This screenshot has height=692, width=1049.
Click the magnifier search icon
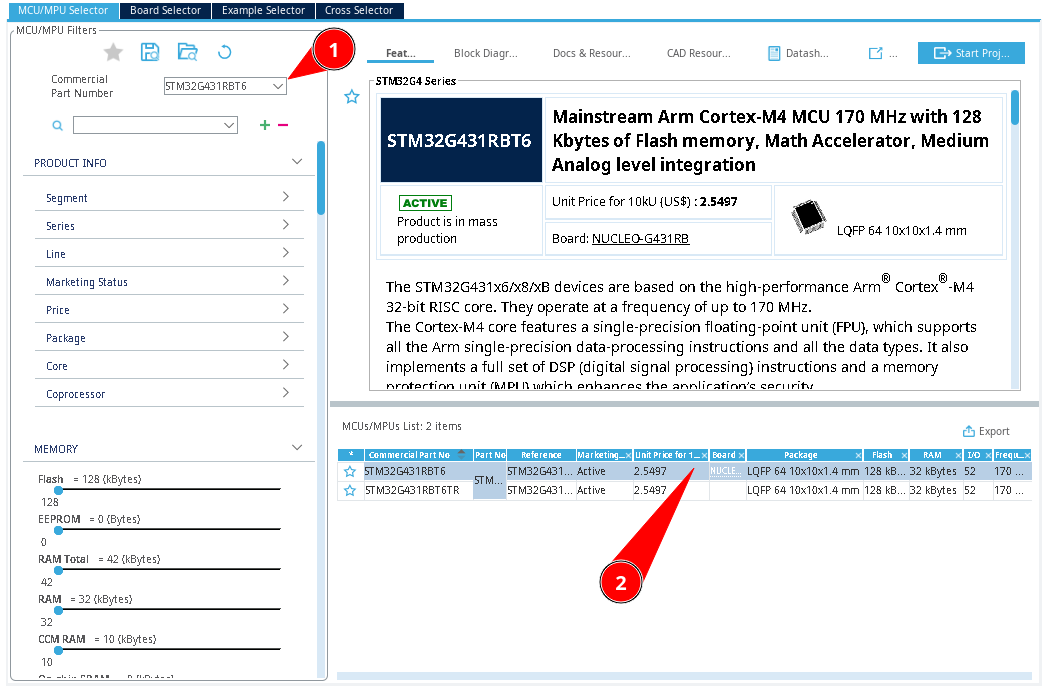click(x=58, y=126)
